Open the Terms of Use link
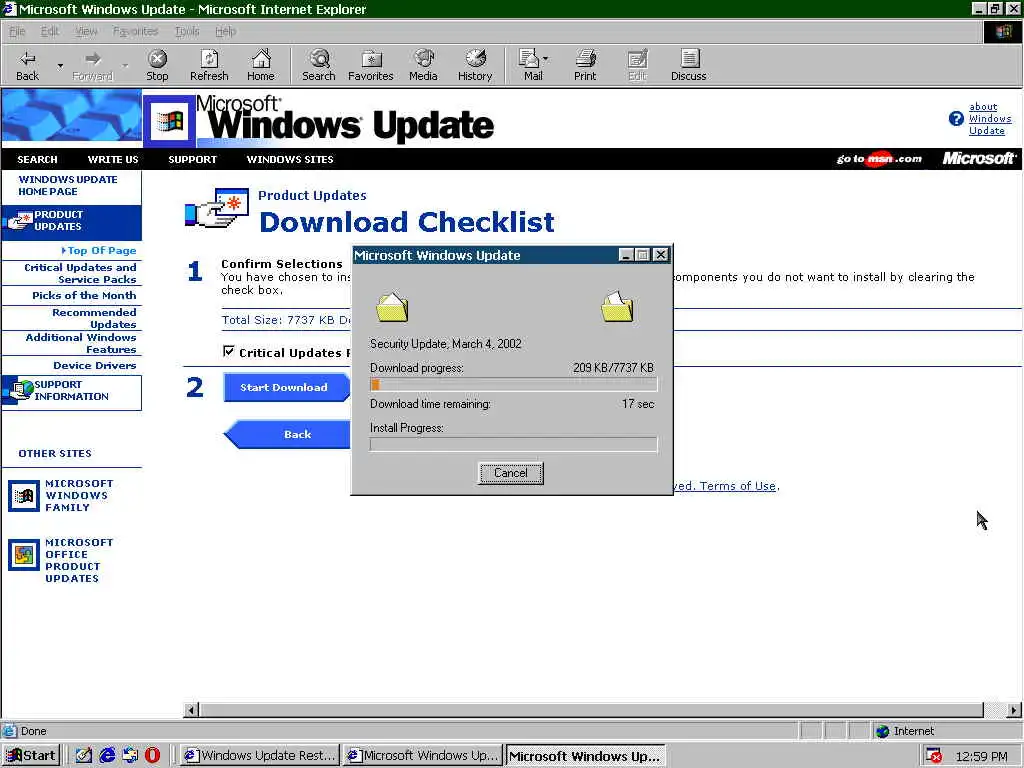This screenshot has width=1024, height=768. point(737,486)
